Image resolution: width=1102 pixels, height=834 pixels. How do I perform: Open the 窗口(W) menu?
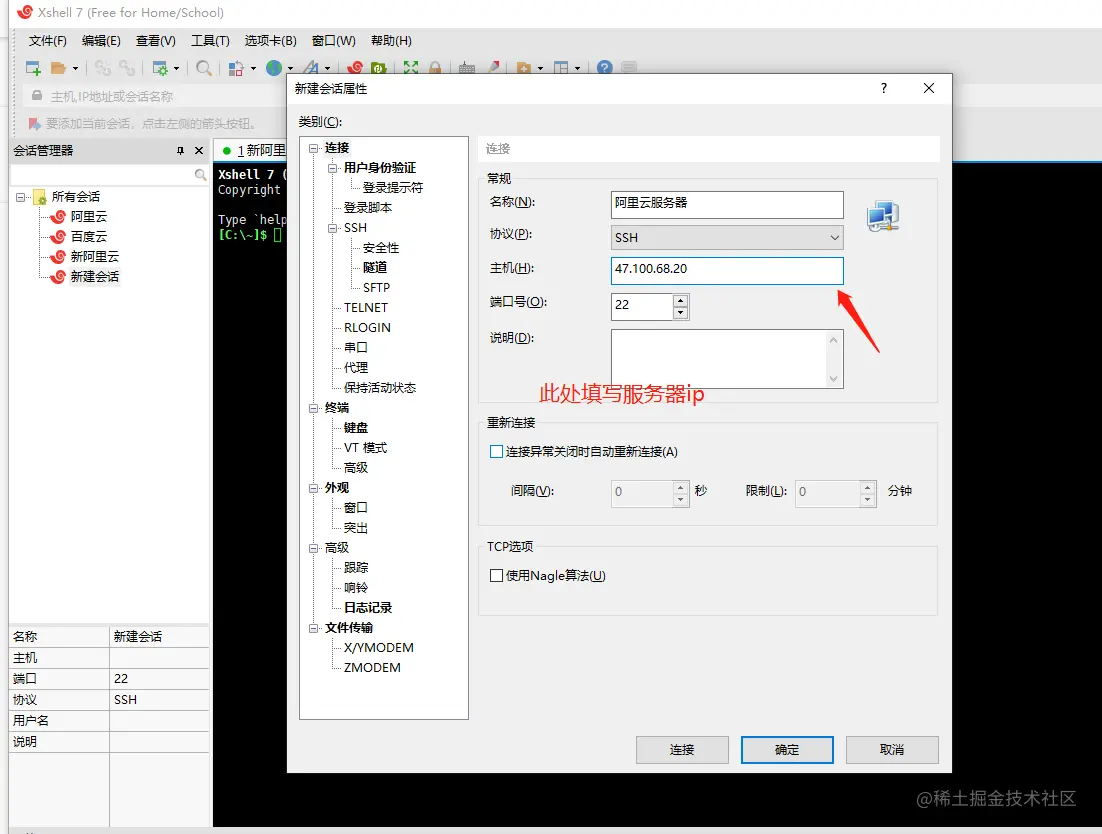point(334,41)
